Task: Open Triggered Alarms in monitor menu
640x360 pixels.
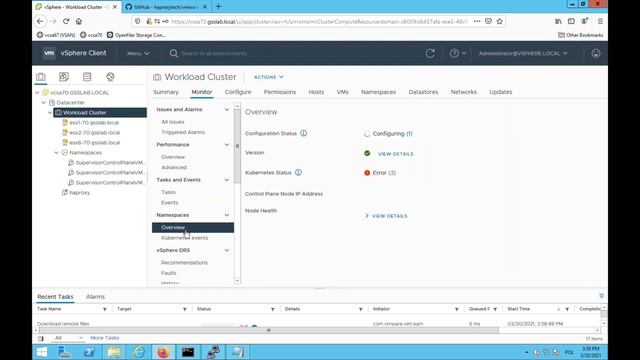Action: 183,132
